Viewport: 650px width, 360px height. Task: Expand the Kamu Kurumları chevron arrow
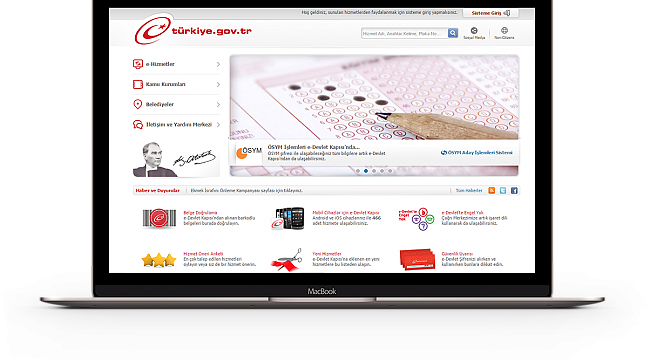(x=218, y=84)
